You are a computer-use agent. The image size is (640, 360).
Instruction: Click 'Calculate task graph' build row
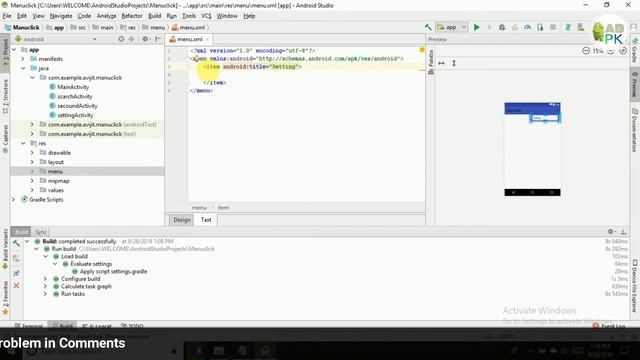tap(86, 287)
